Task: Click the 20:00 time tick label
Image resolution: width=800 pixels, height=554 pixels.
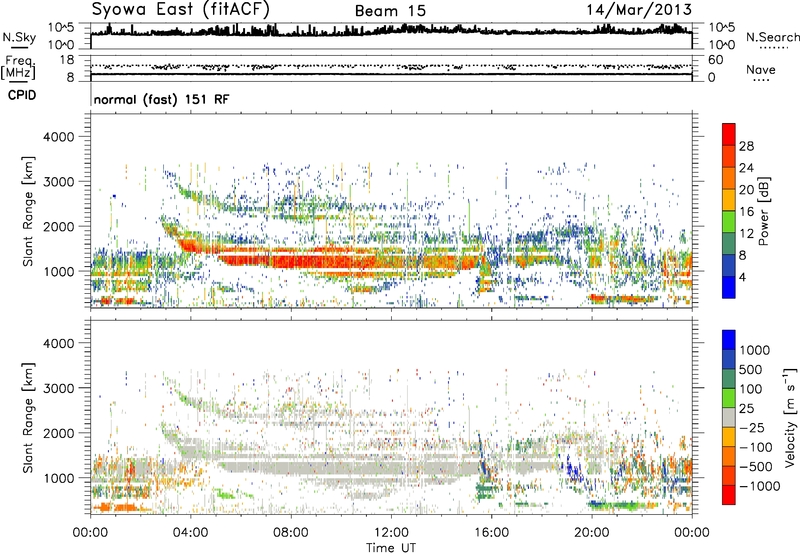Action: click(x=591, y=533)
